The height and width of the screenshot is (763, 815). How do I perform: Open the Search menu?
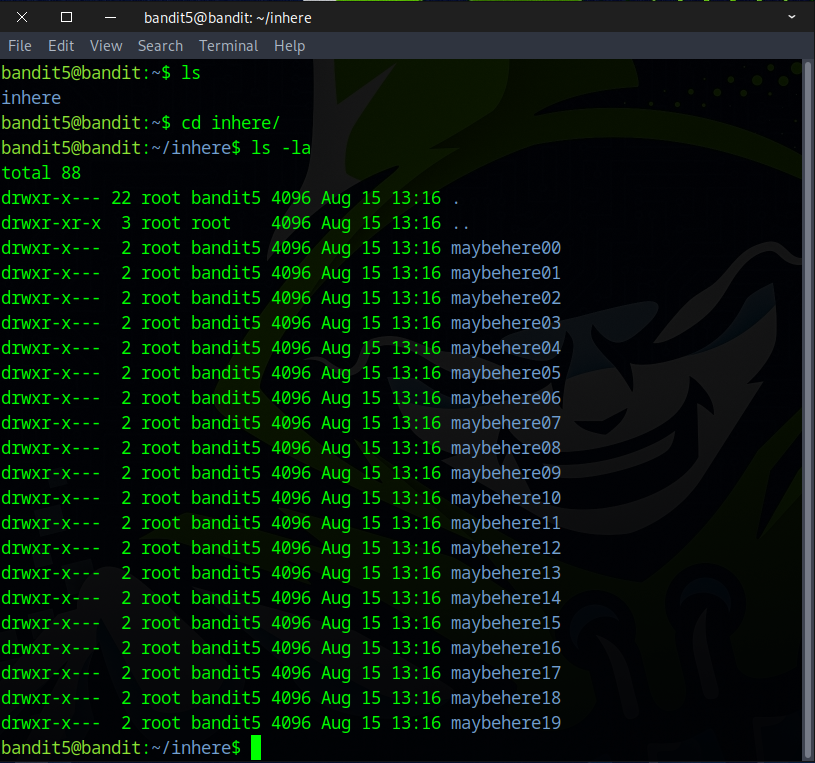click(x=160, y=46)
